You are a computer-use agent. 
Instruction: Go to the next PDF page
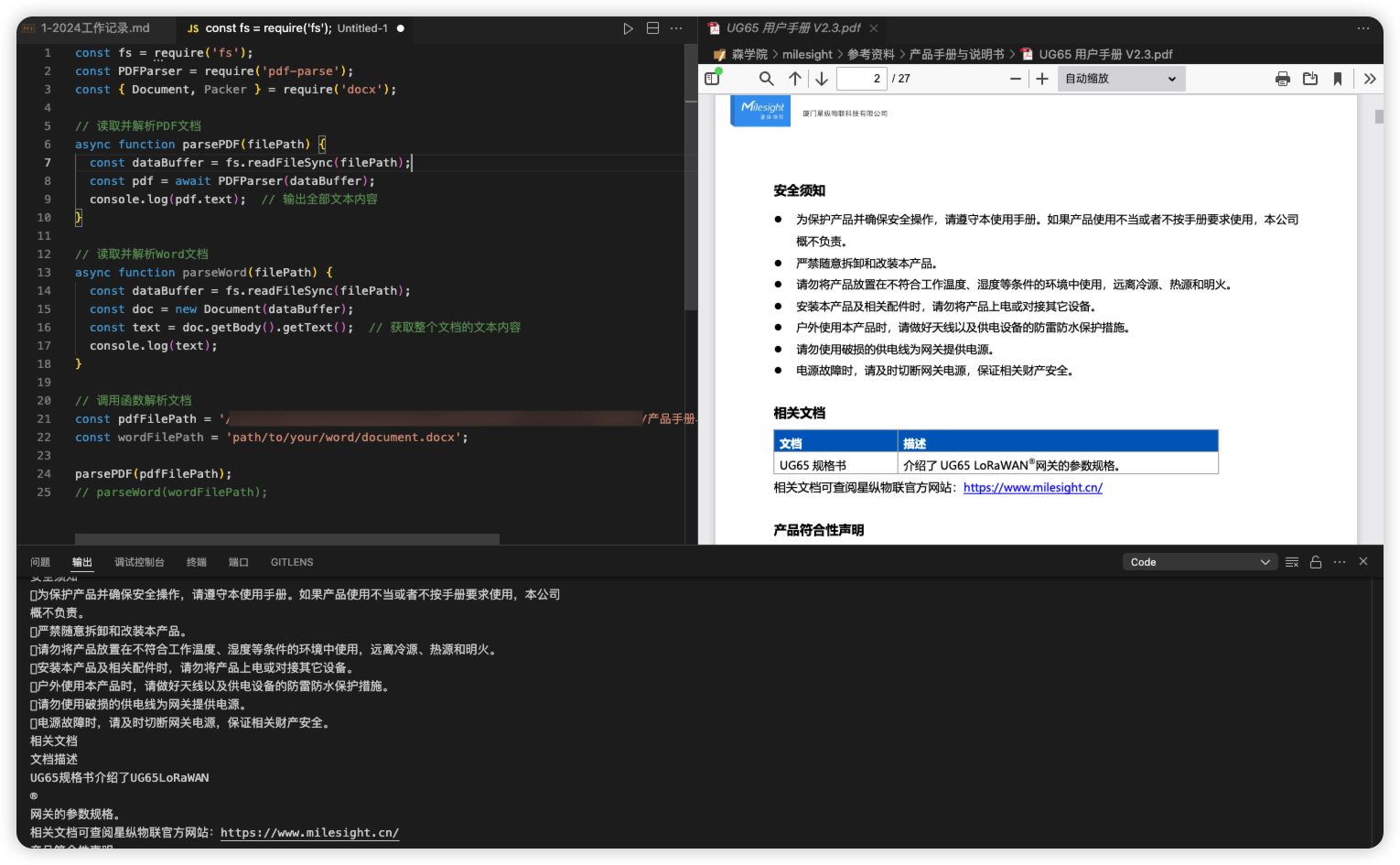(x=822, y=79)
